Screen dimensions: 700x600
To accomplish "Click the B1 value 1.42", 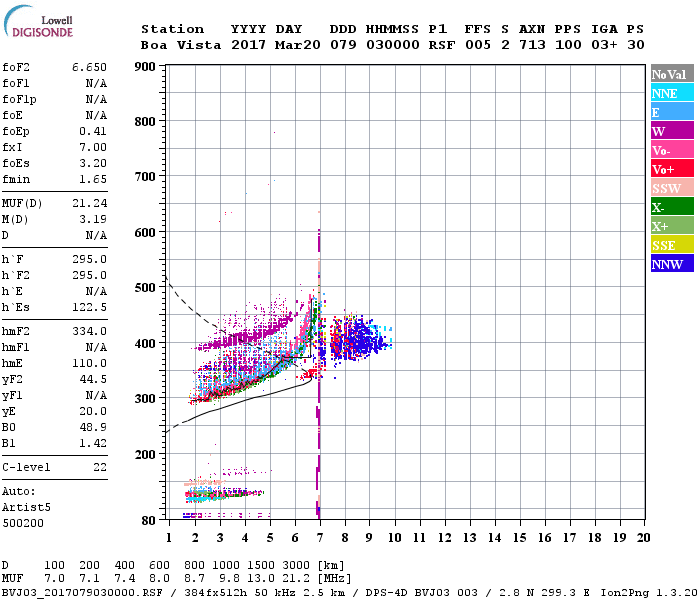I will [93, 444].
